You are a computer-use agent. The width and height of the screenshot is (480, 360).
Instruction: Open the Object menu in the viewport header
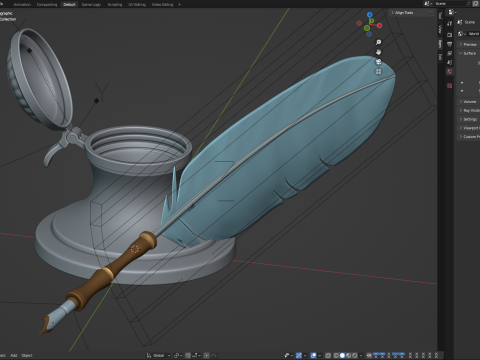(x=27, y=355)
